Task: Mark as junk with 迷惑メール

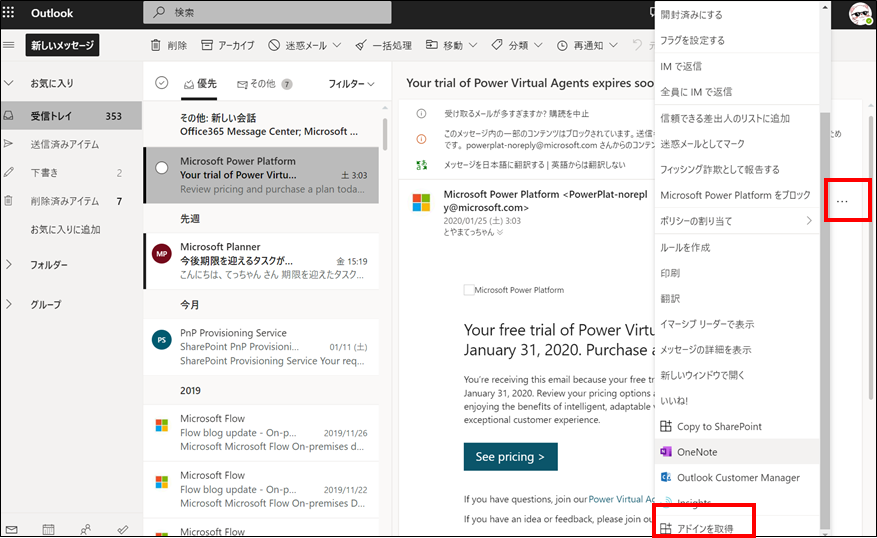Action: click(x=298, y=45)
